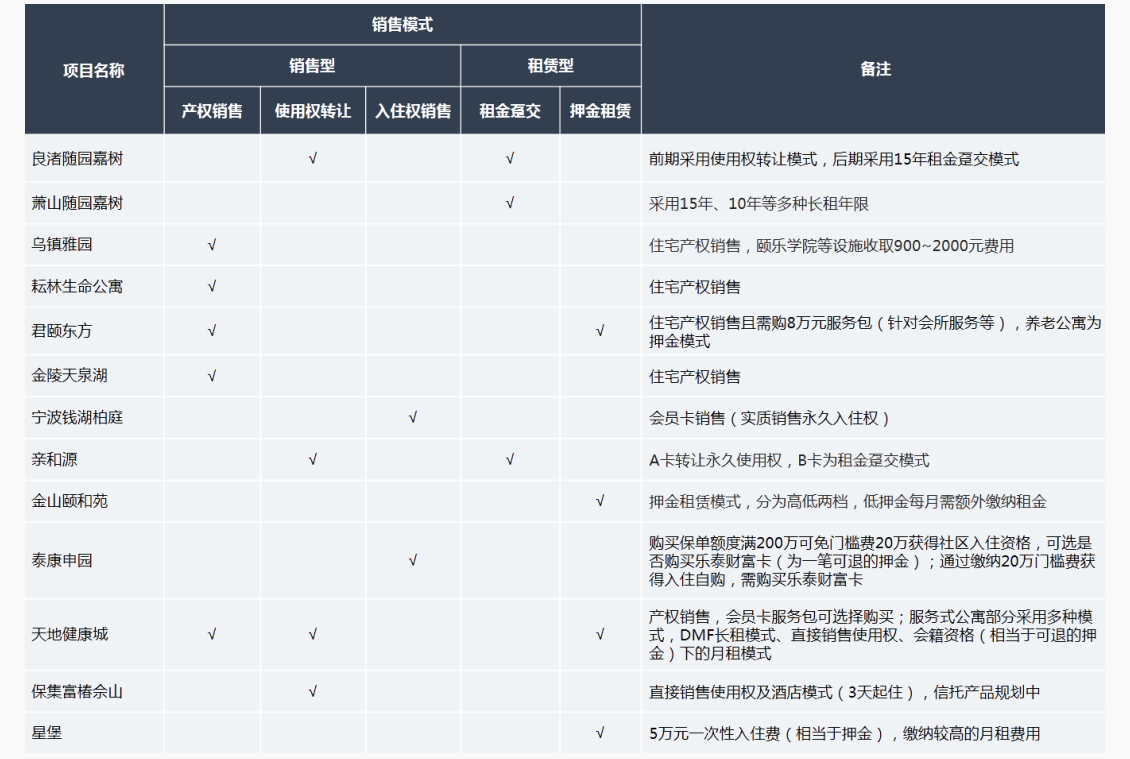
Task: Click the 使用权转让 column header
Action: point(312,111)
